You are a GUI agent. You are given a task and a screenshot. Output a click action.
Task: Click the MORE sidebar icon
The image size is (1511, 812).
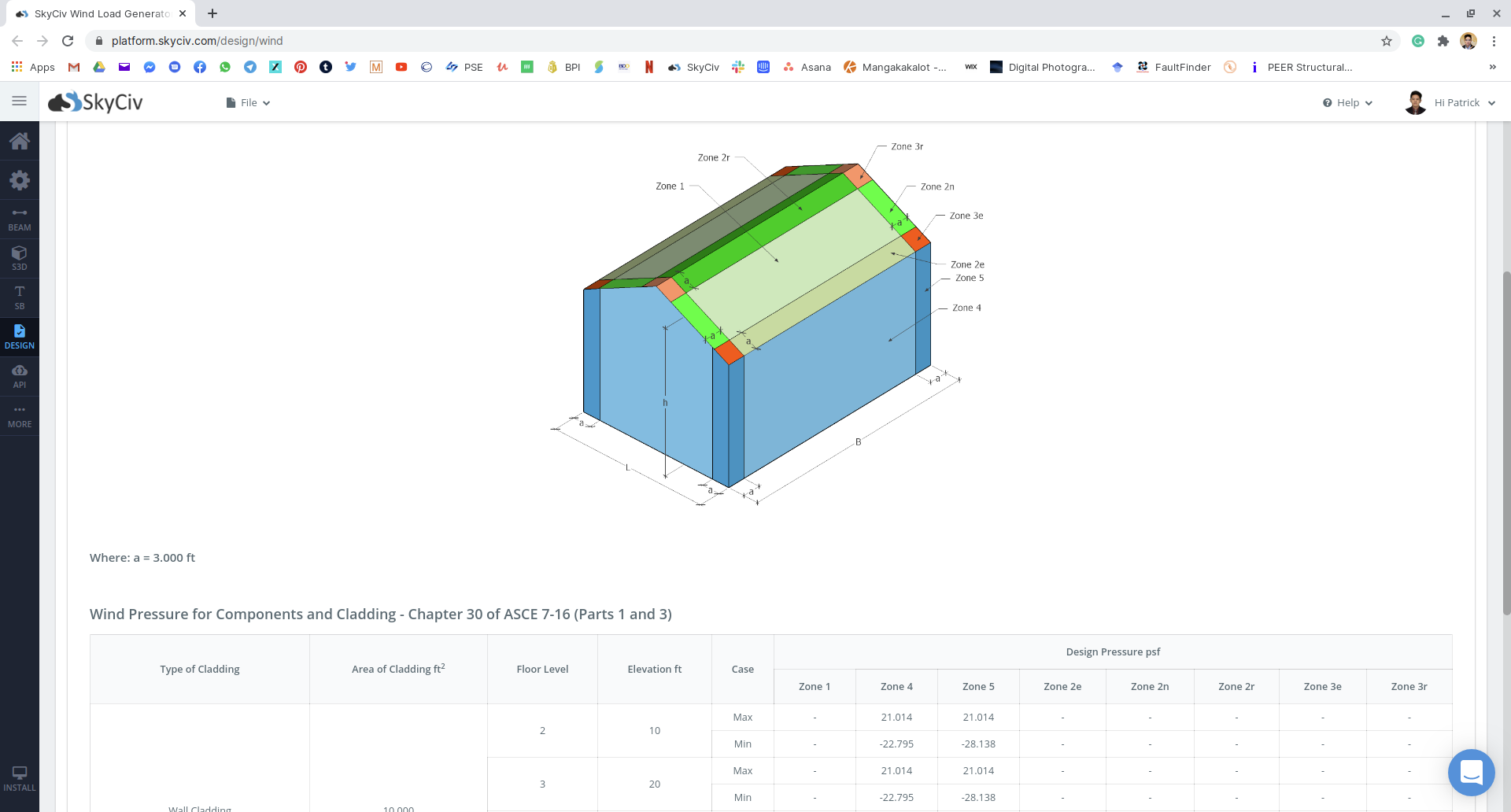pos(19,415)
